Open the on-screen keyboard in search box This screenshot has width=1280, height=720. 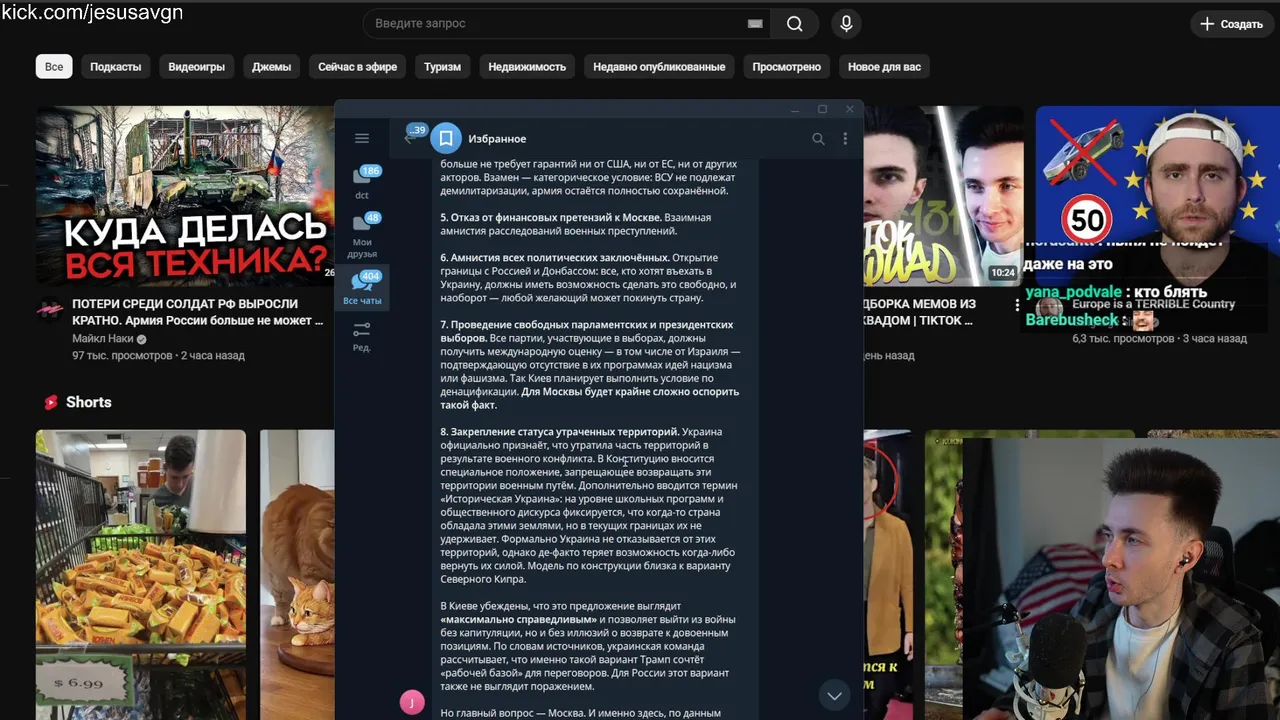[x=755, y=24]
